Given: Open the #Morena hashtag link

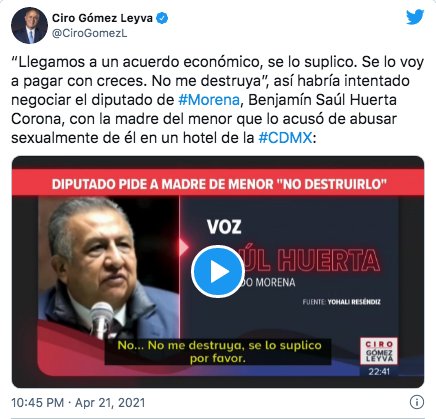Looking at the screenshot, I should (209, 100).
